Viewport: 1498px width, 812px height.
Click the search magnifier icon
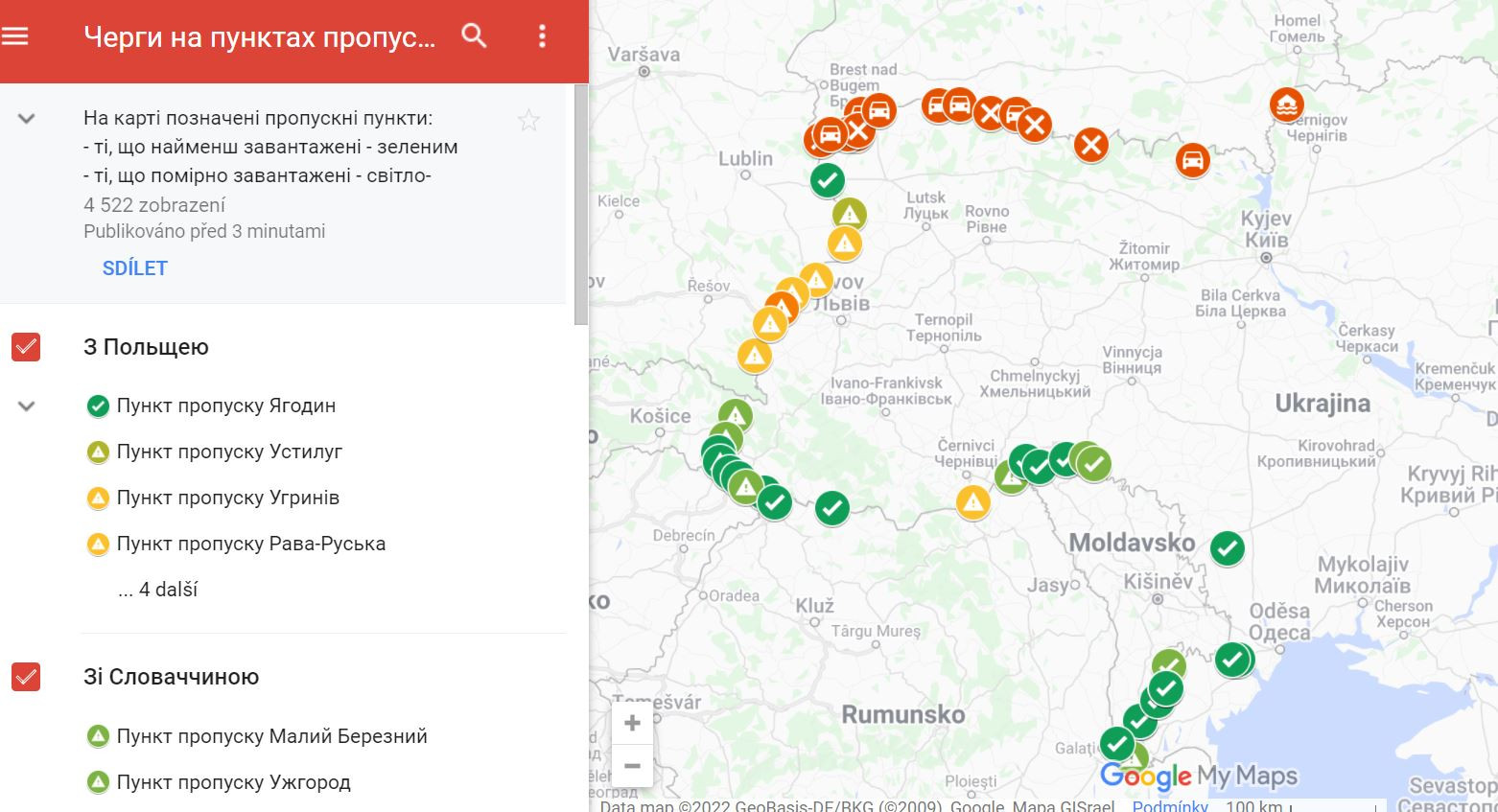pos(474,36)
